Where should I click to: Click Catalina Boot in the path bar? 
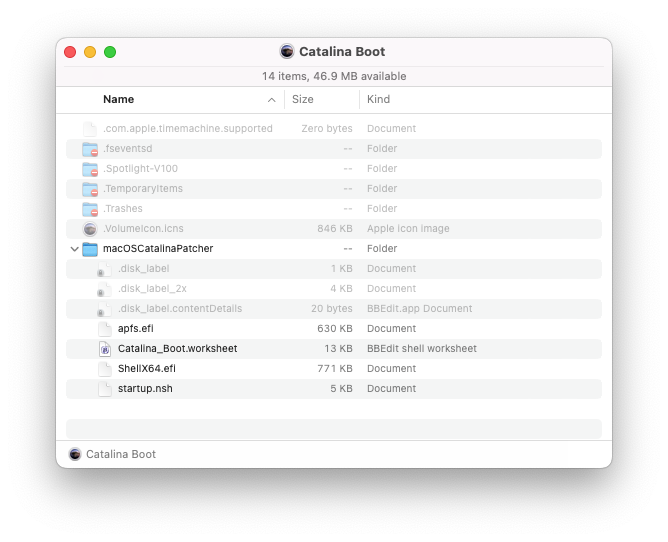120,454
